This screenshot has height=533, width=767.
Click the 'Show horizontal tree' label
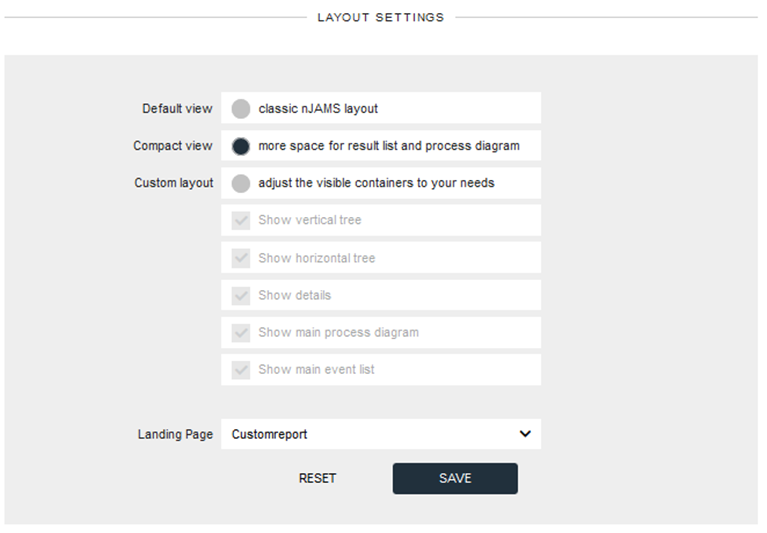point(316,258)
